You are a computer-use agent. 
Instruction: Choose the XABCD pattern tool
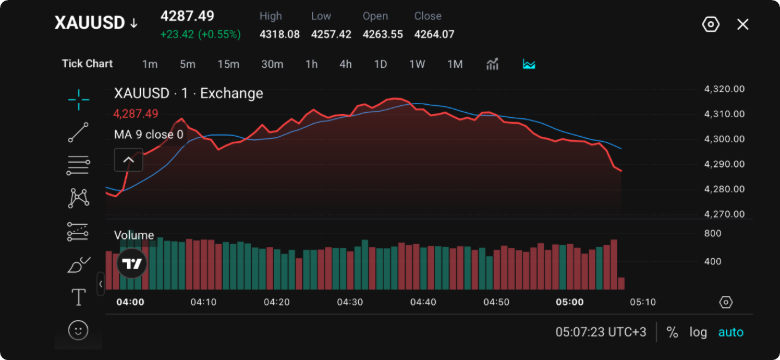[79, 198]
